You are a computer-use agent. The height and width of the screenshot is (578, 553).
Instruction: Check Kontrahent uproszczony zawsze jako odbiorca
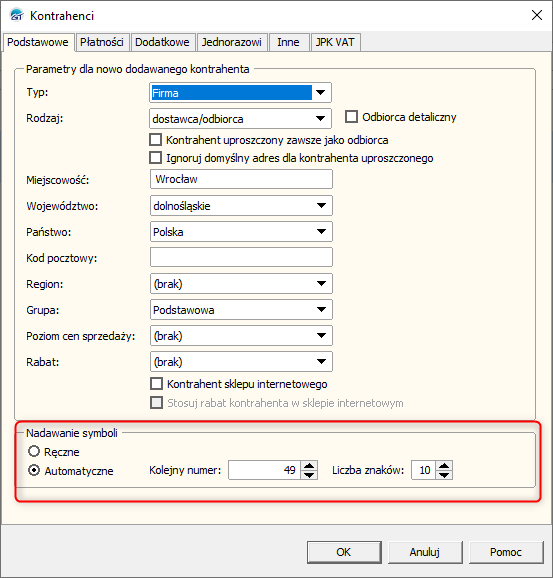click(156, 140)
